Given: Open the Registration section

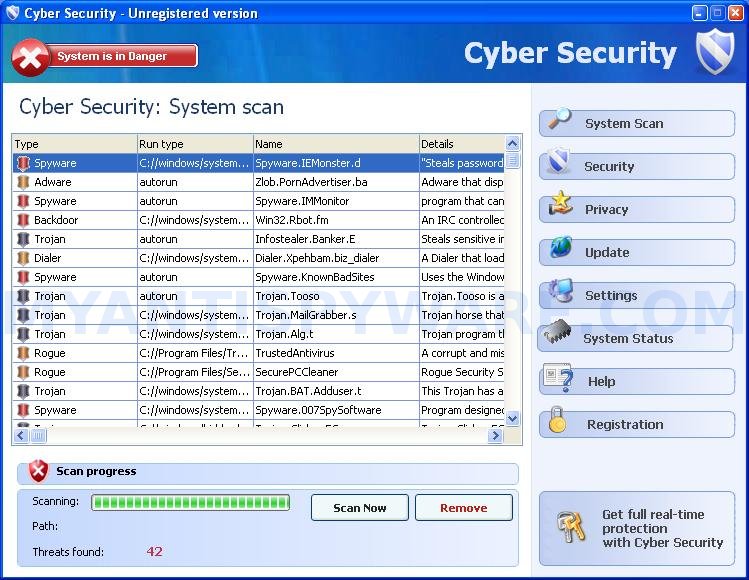Looking at the screenshot, I should [x=637, y=424].
